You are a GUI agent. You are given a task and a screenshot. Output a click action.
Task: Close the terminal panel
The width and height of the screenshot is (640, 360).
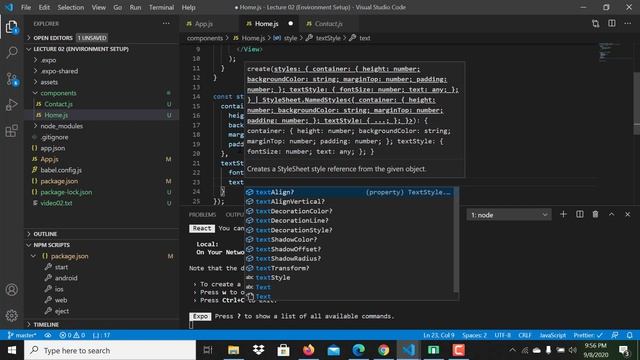[x=628, y=214]
